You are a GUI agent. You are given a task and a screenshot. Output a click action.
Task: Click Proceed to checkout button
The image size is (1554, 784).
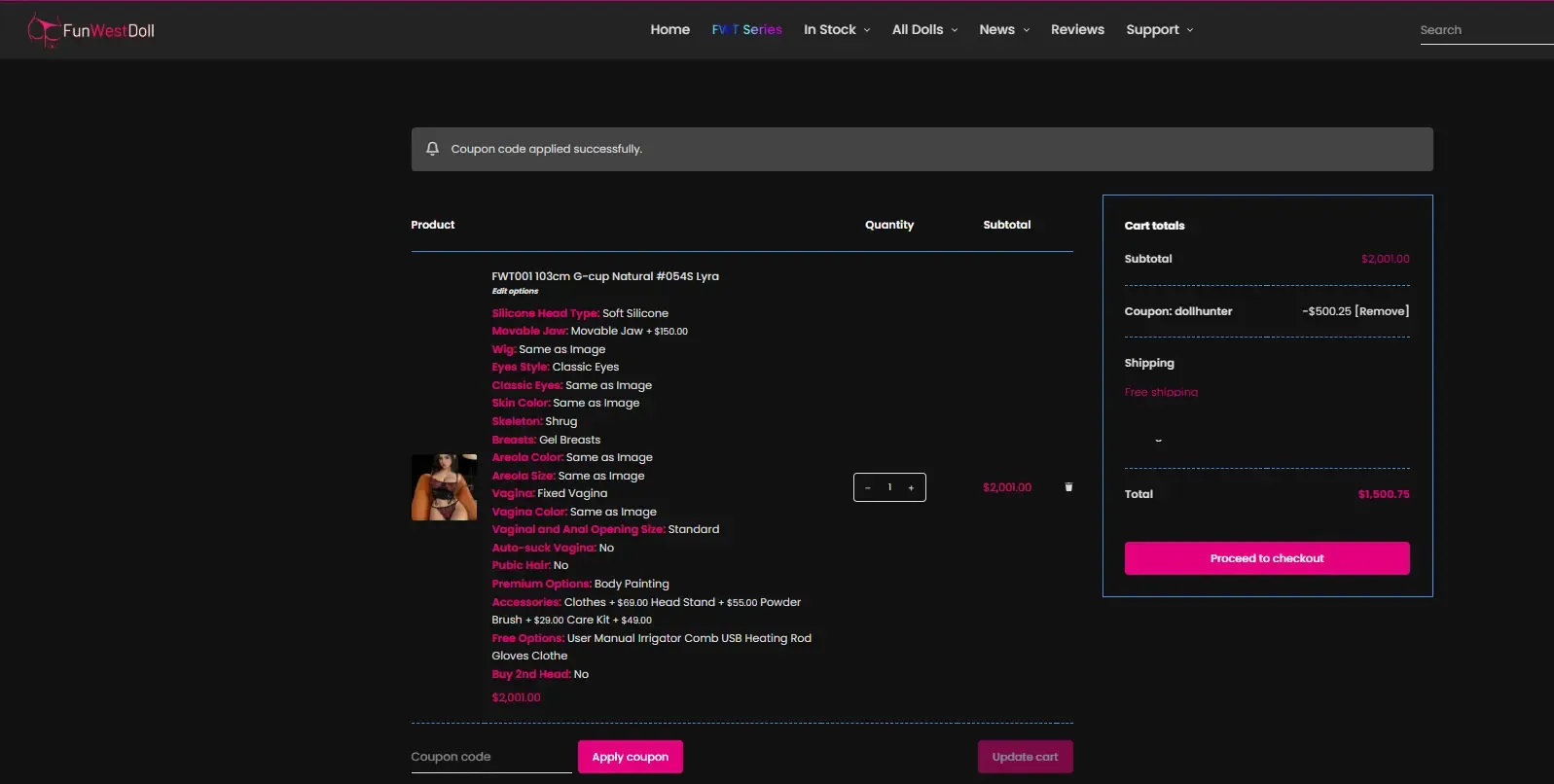[x=1267, y=558]
